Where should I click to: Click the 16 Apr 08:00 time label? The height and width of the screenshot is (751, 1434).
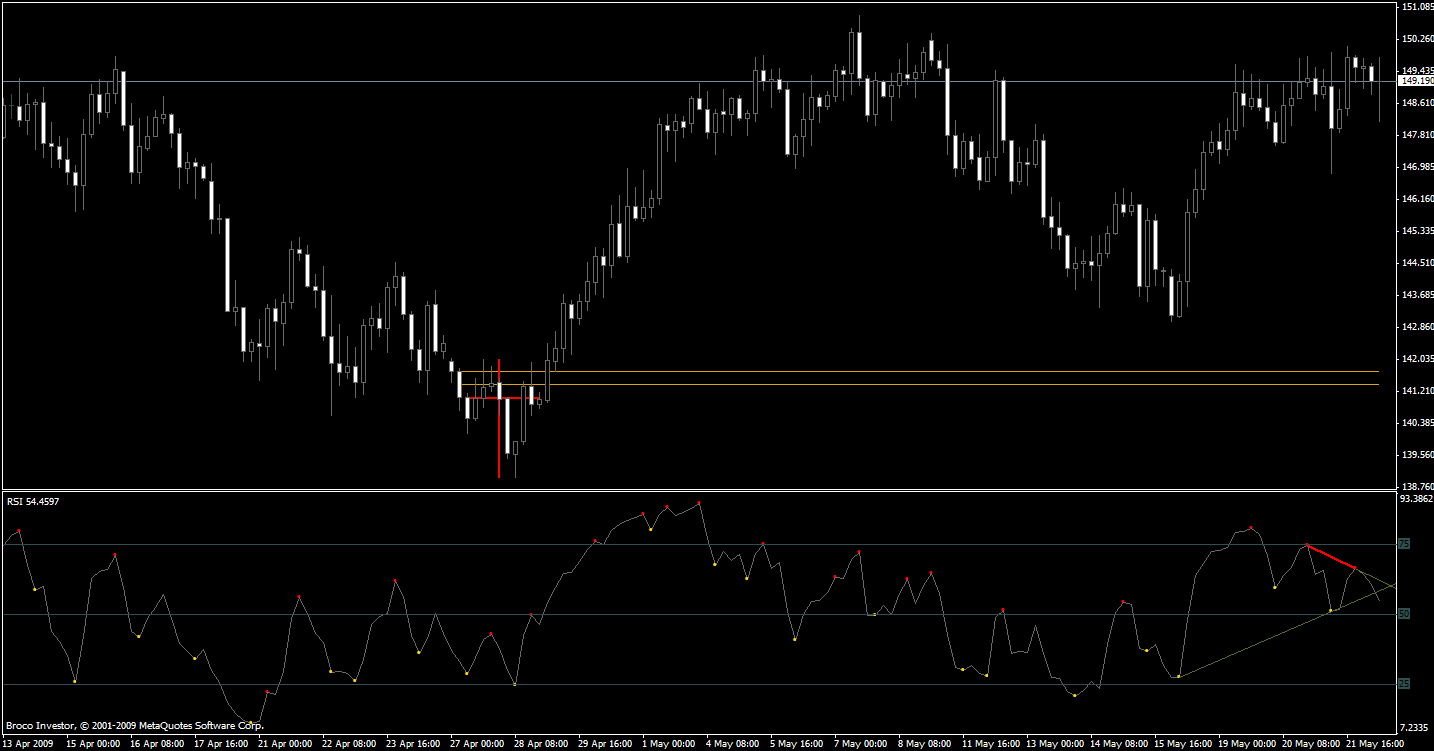(x=157, y=744)
